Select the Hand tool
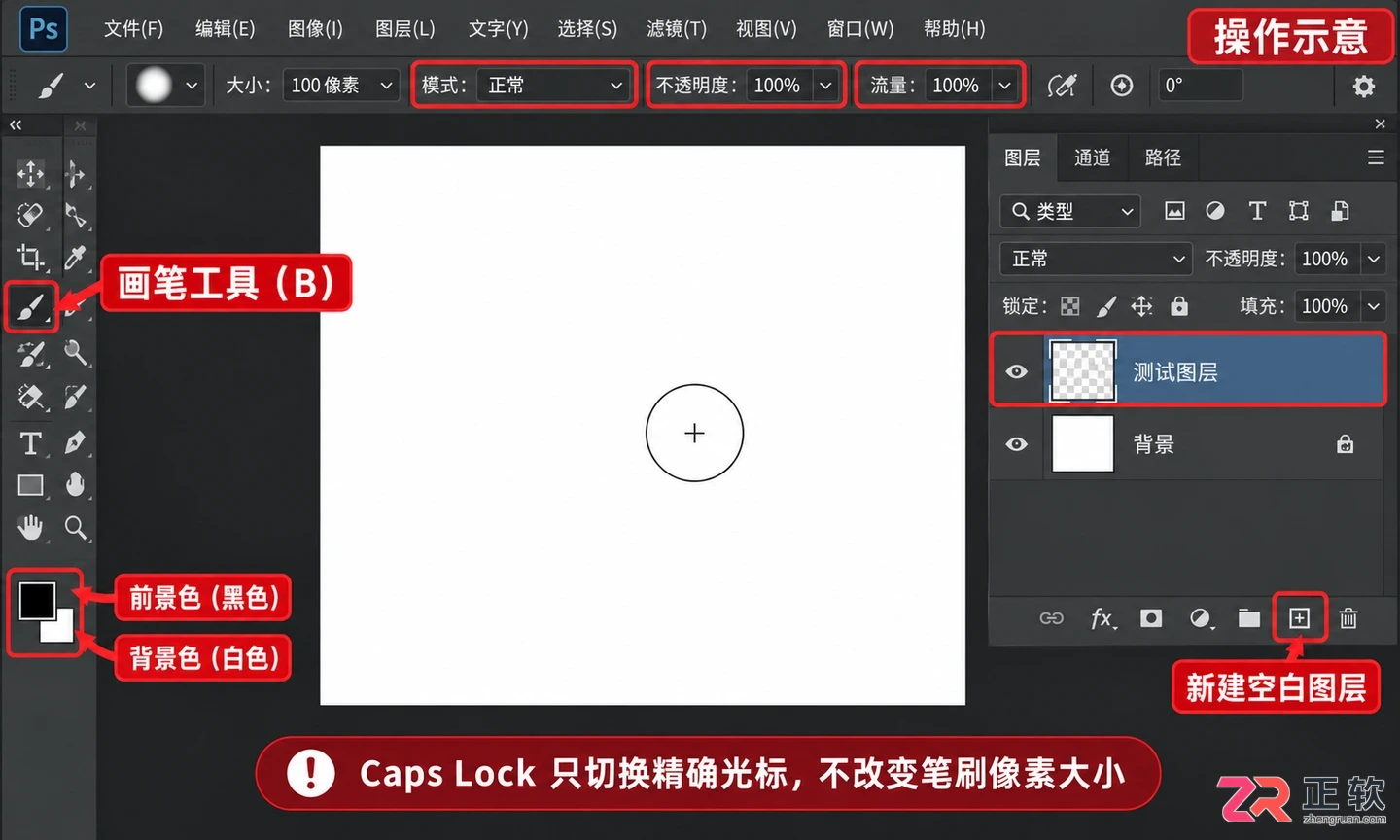The image size is (1400, 840). [30, 527]
